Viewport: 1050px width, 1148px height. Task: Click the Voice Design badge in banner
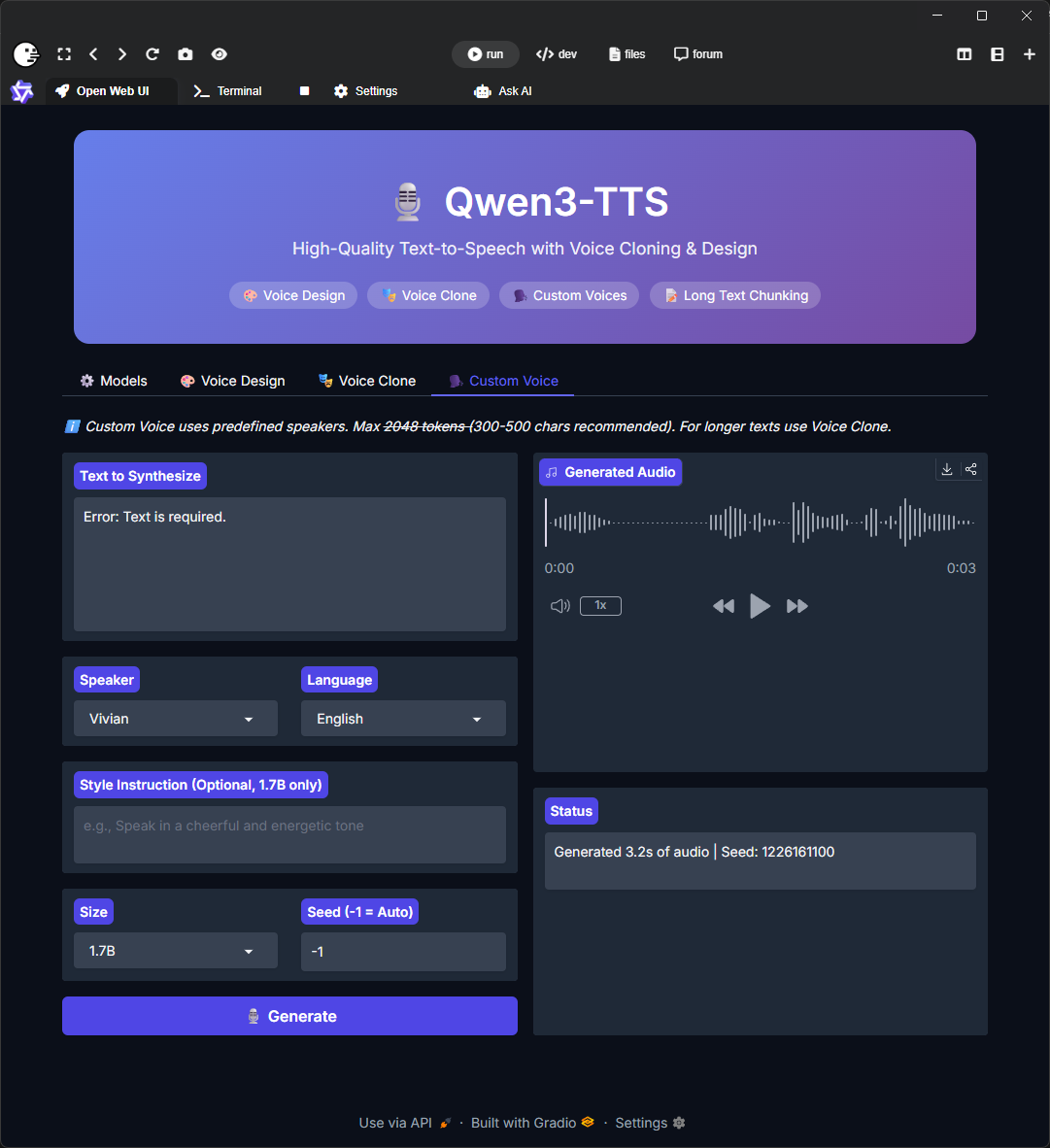293,295
